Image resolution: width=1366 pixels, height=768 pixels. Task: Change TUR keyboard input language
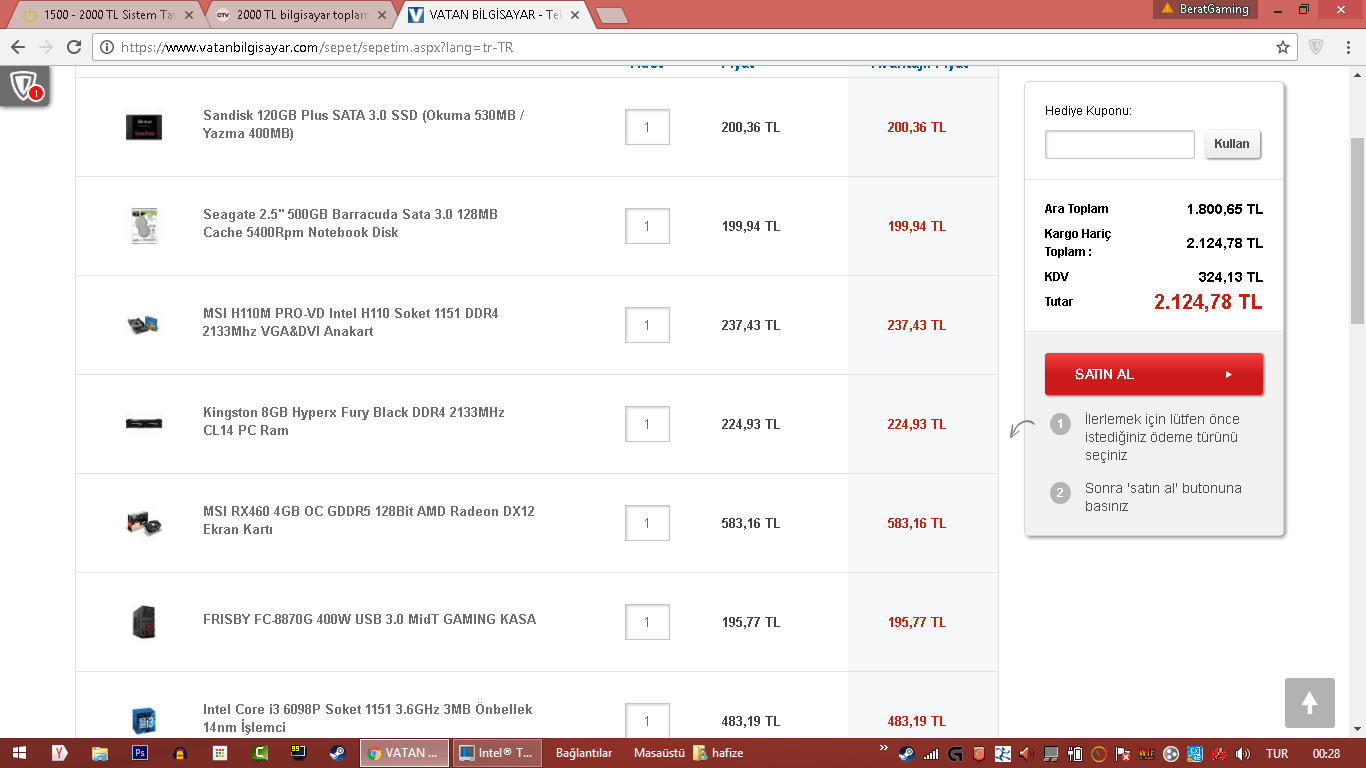[x=1277, y=753]
